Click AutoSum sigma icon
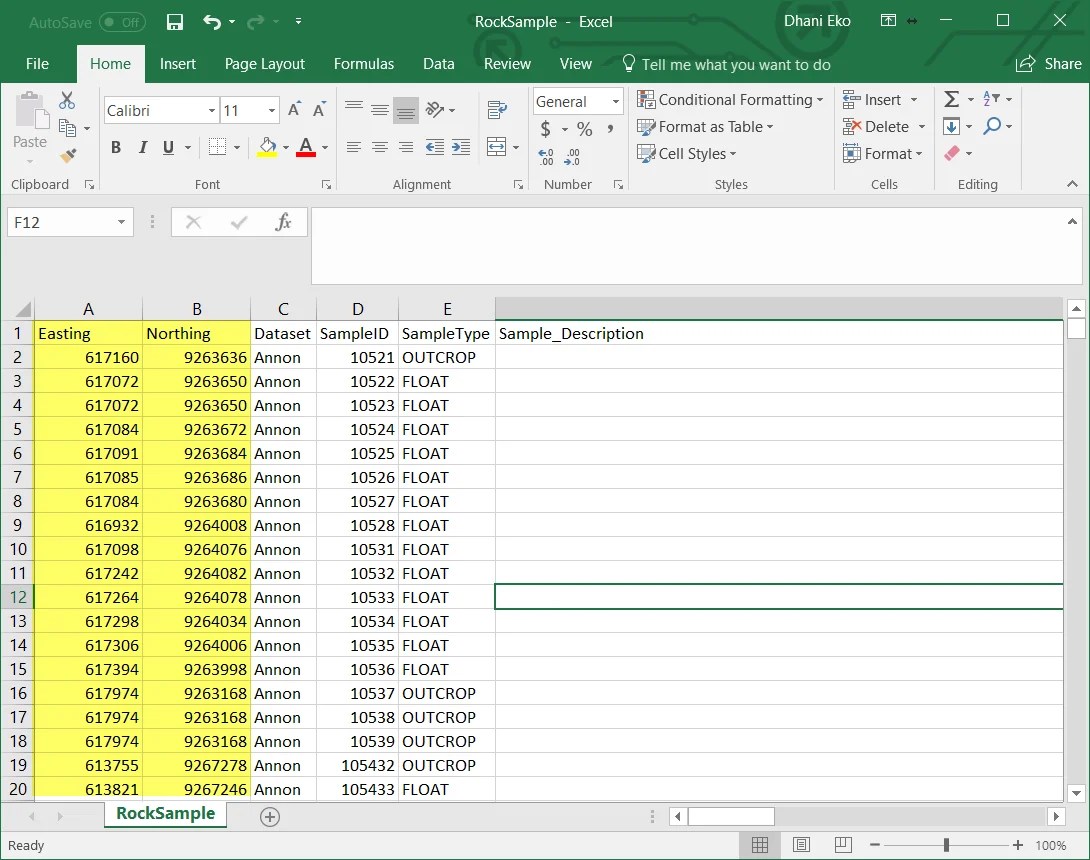Viewport: 1090px width, 860px height. coord(952,99)
